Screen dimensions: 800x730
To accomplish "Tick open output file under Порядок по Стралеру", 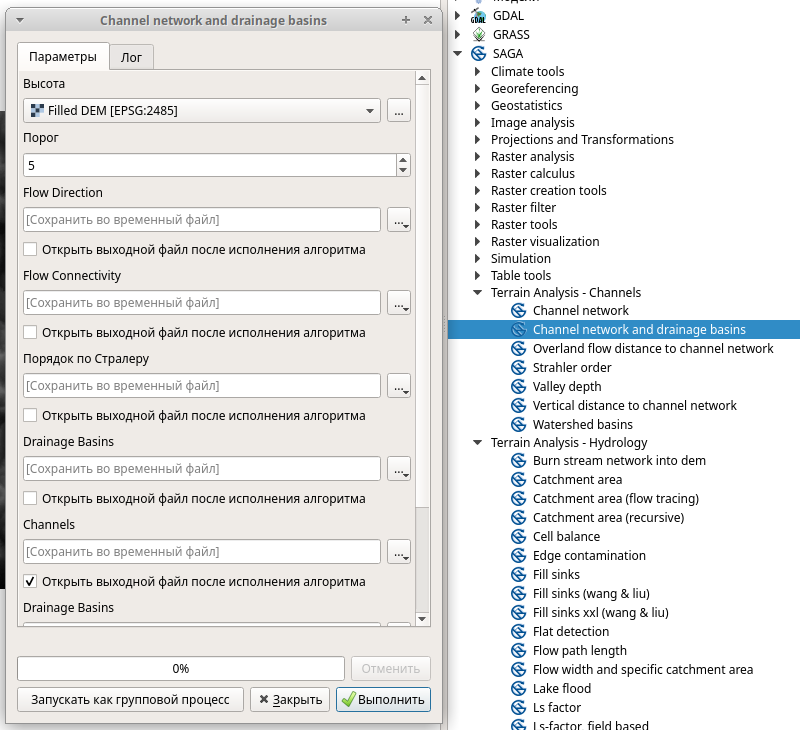I will pos(31,415).
